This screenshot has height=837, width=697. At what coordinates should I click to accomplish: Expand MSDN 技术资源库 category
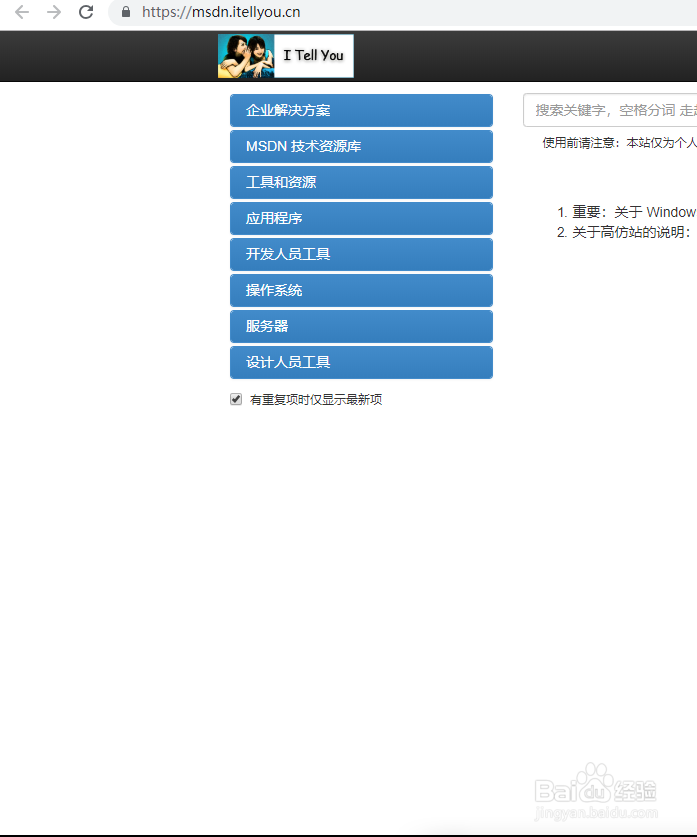(x=361, y=146)
